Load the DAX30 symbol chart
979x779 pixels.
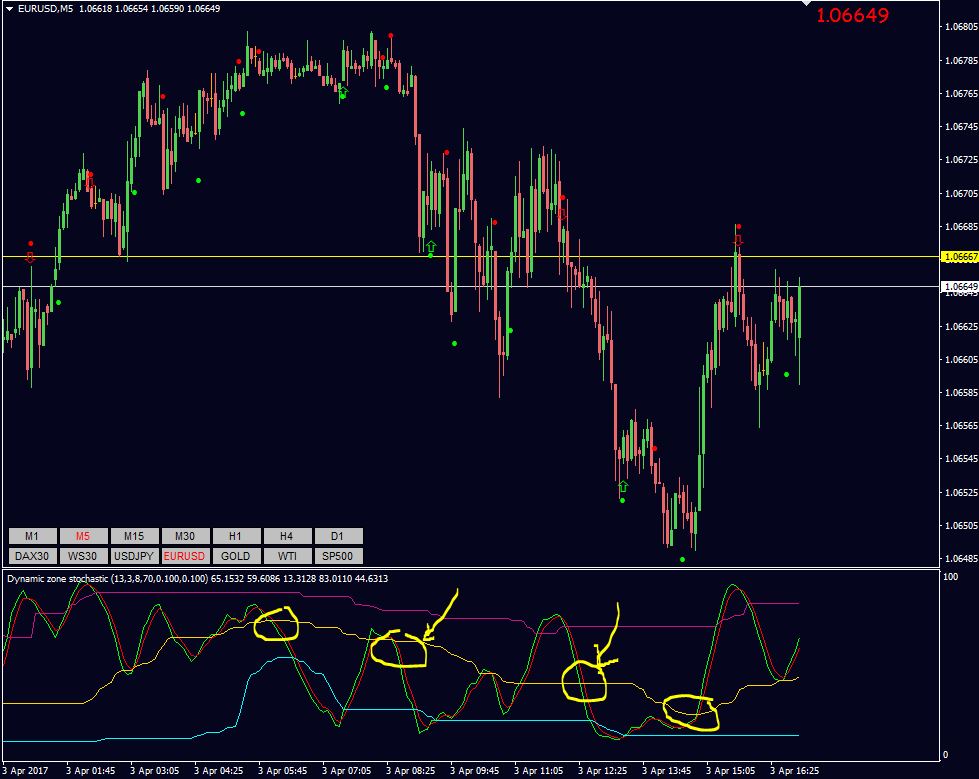click(x=33, y=556)
